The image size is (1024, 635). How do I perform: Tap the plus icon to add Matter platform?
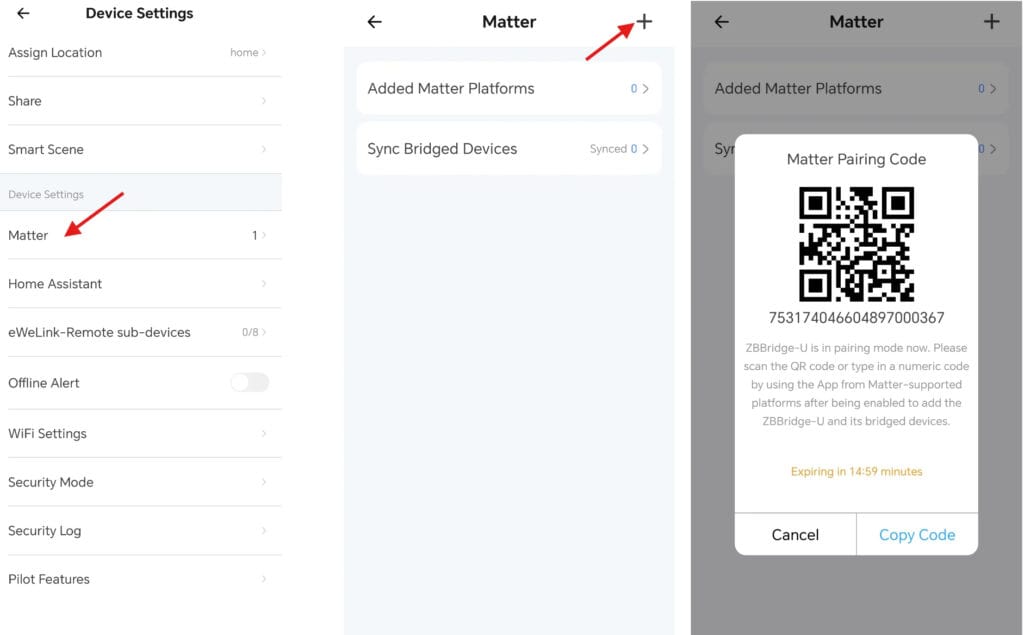click(x=644, y=21)
